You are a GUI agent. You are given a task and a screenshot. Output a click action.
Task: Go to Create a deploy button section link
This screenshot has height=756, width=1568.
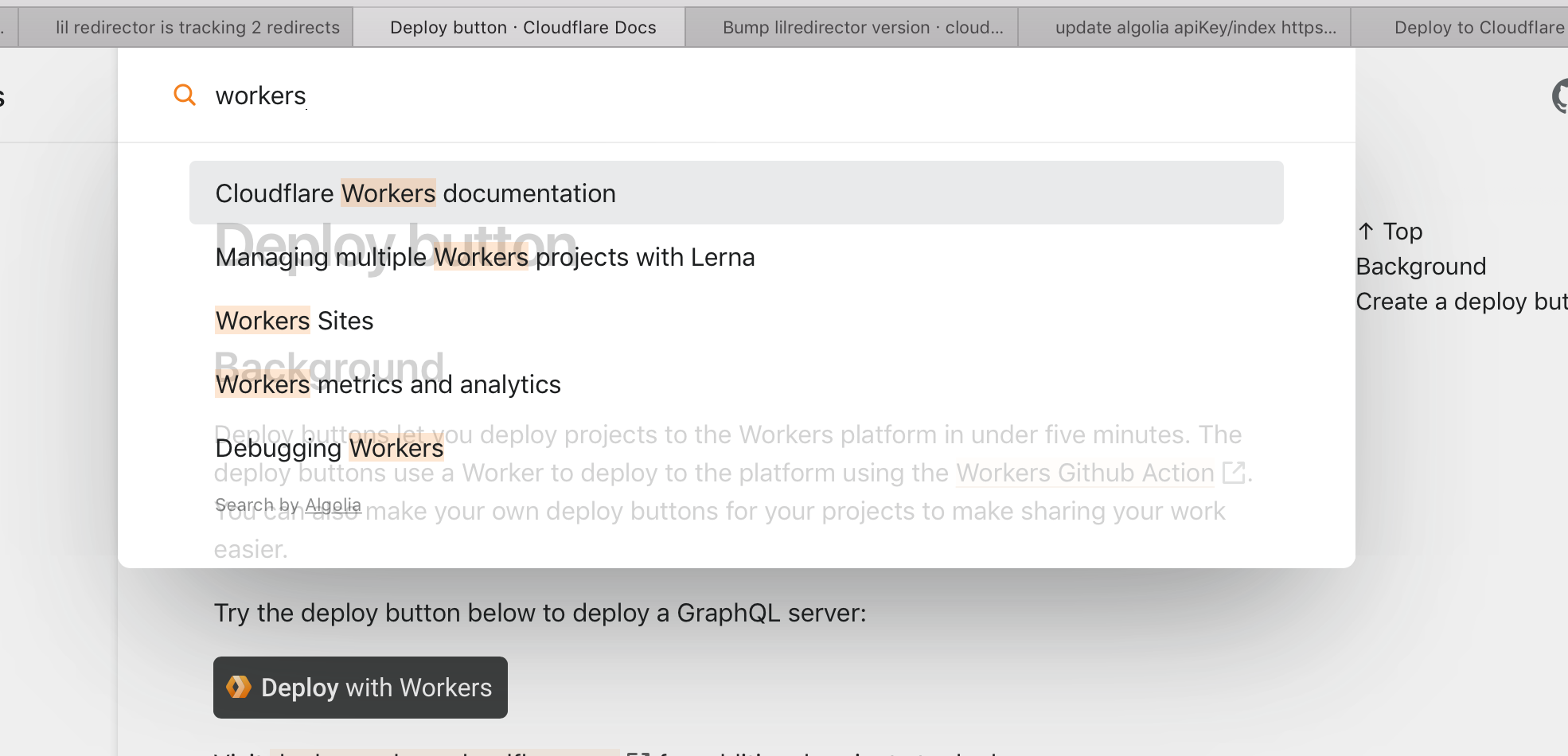coord(1462,302)
